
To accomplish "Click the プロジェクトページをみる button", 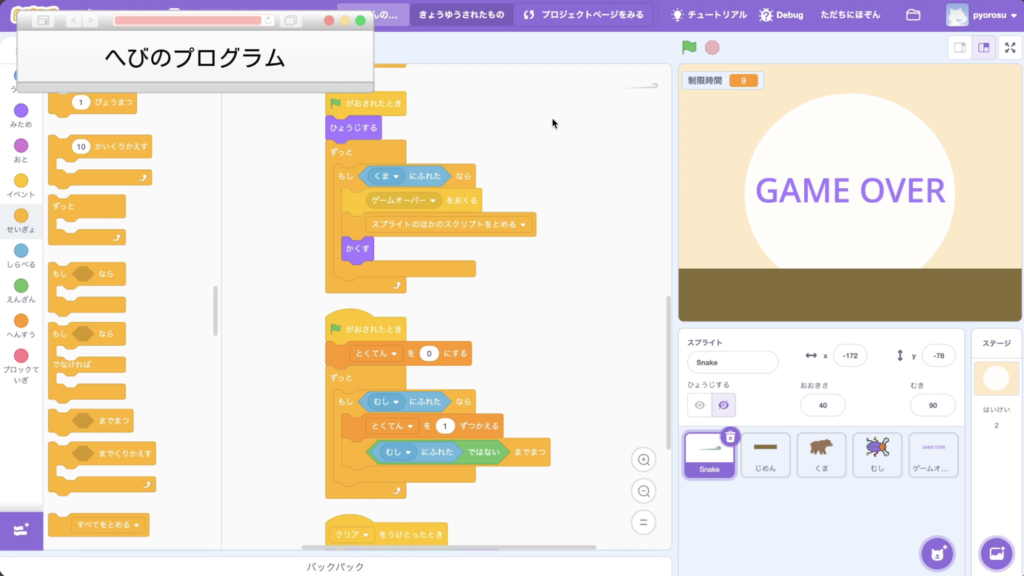I will [584, 15].
